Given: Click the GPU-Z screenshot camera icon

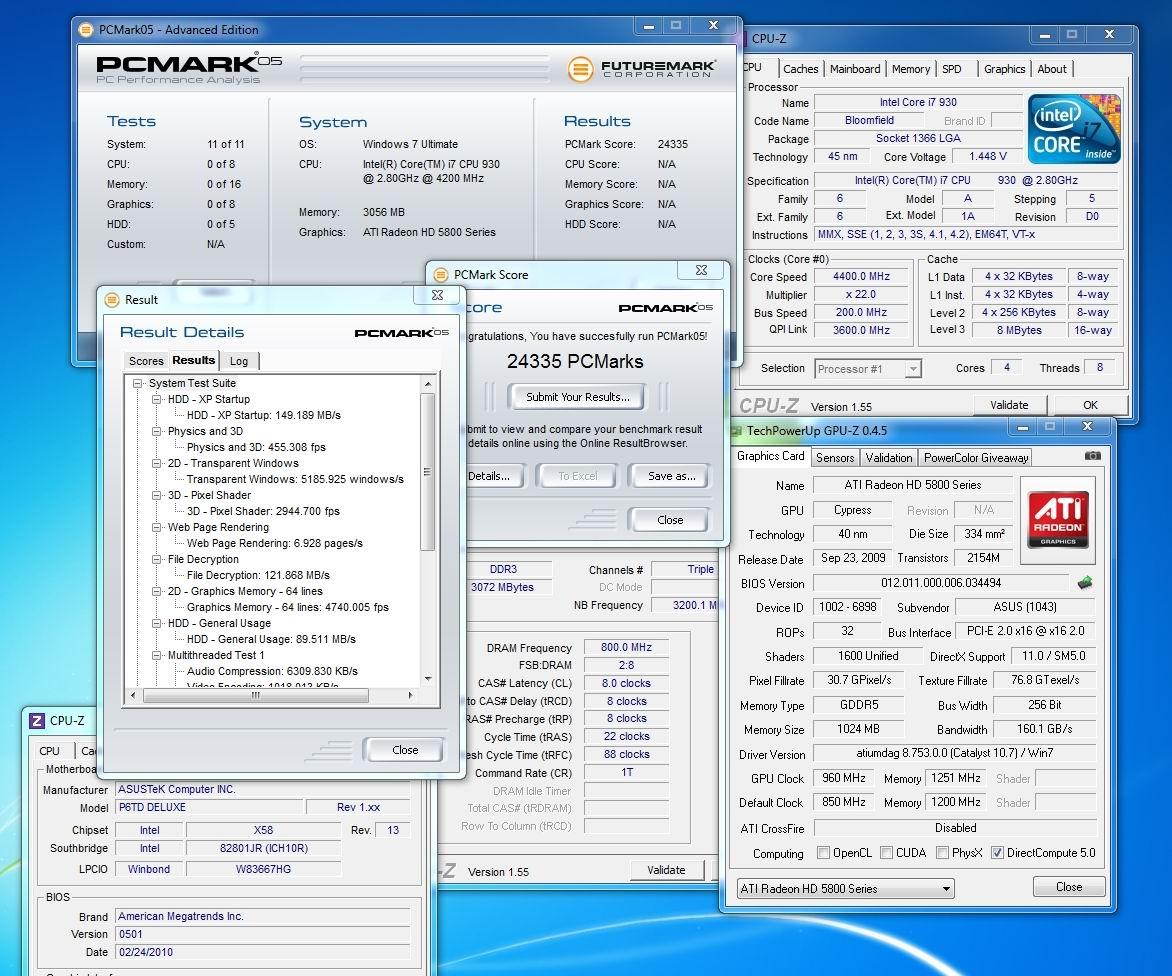Looking at the screenshot, I should [1092, 455].
